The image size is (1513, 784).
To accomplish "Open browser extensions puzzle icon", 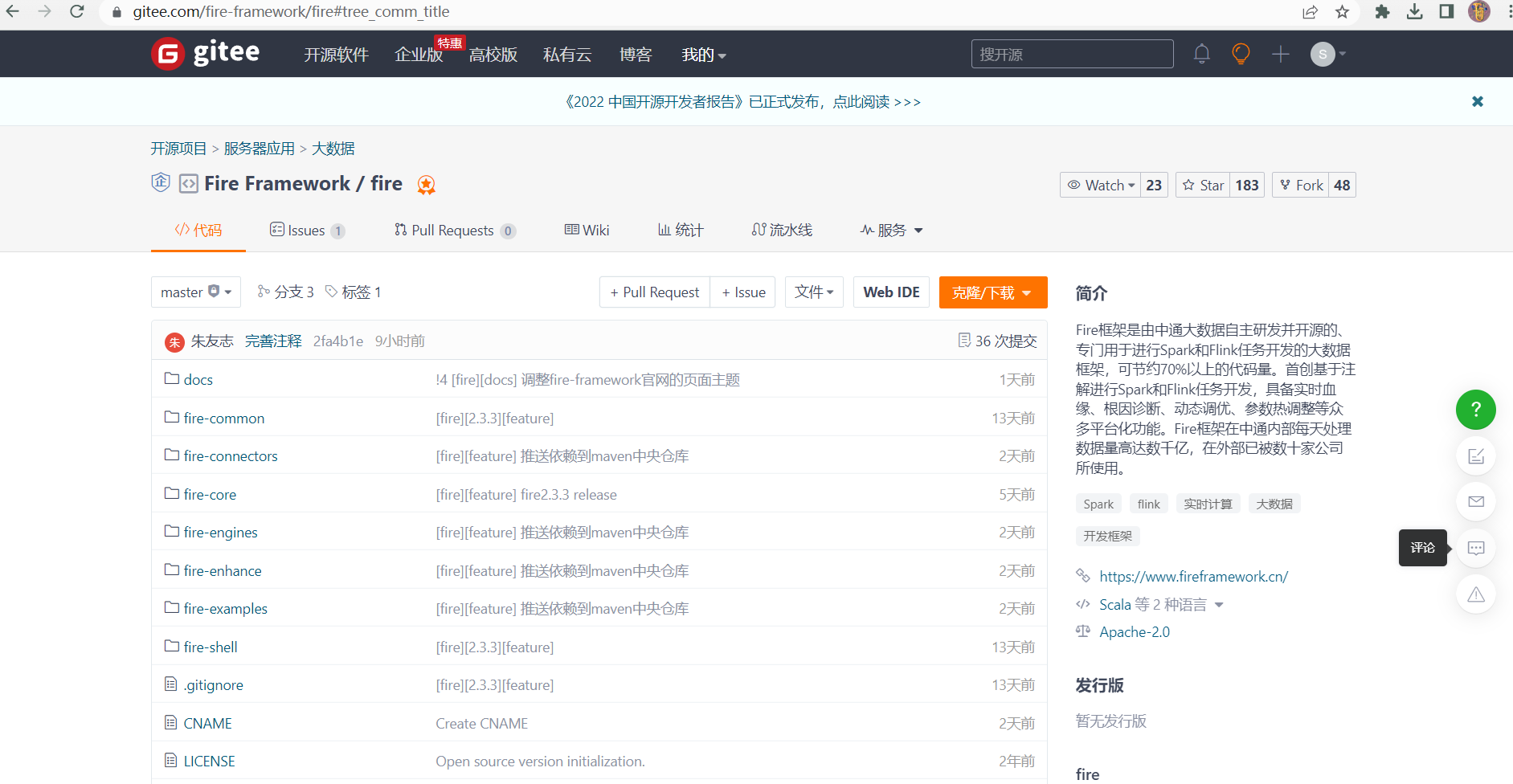I will [1382, 11].
